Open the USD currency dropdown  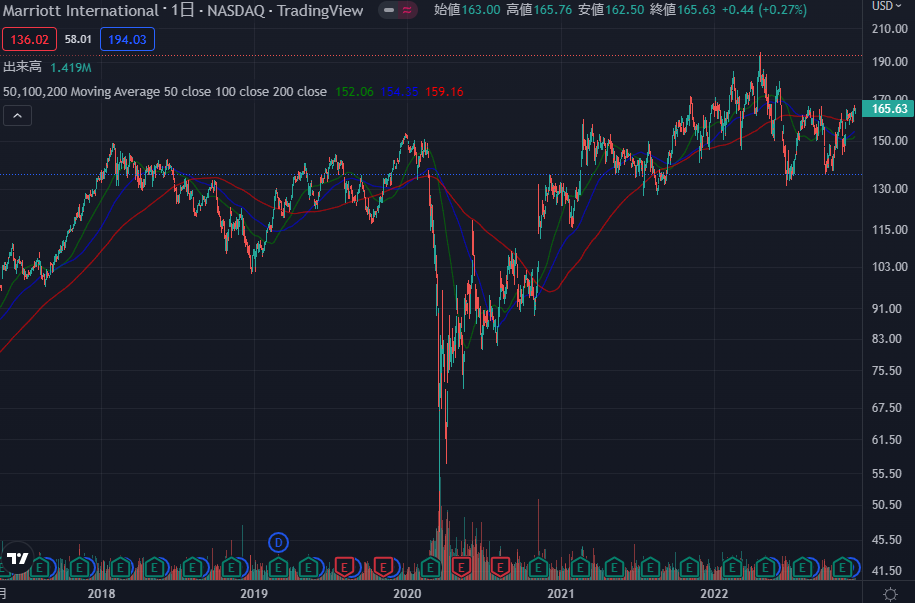click(x=886, y=6)
